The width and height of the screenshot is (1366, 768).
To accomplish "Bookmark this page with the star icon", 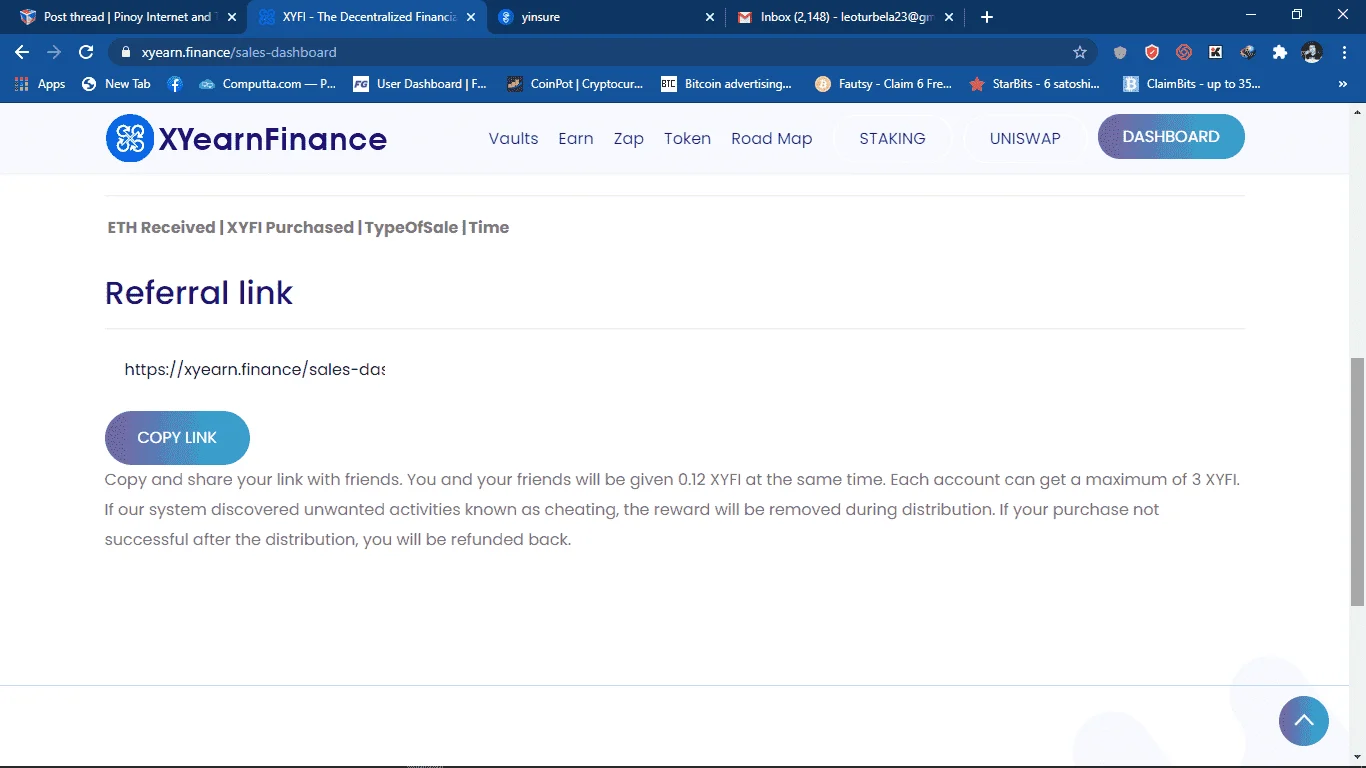I will [1080, 52].
